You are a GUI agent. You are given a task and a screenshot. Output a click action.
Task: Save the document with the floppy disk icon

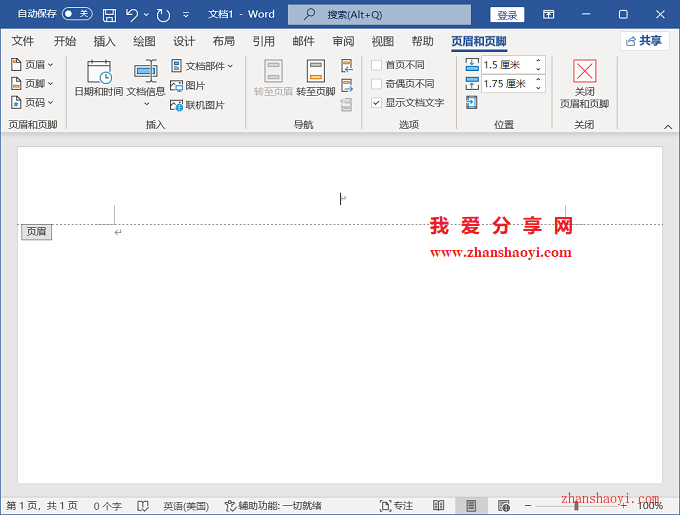tap(109, 15)
